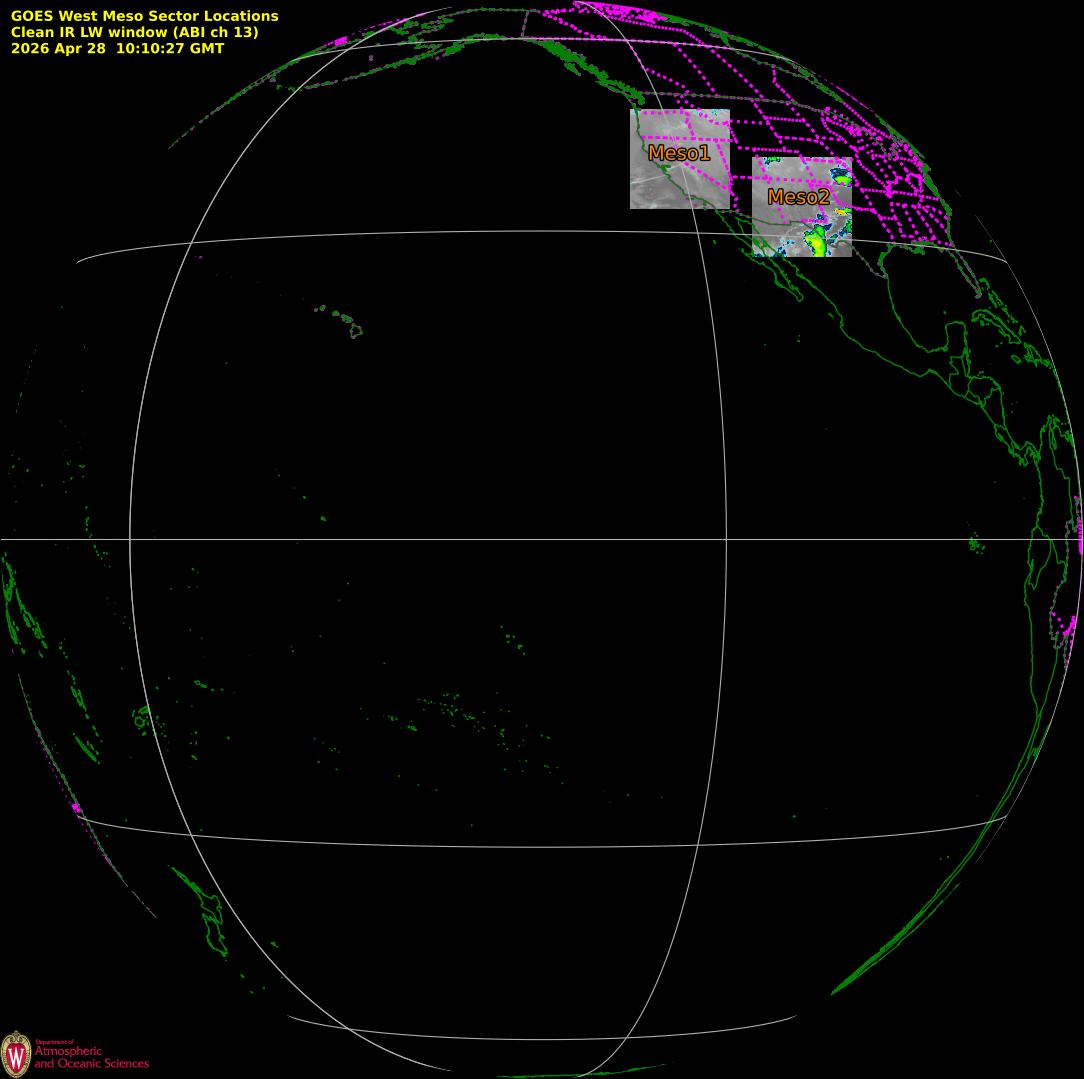
Task: Click the GOES West Meso Sector Locations title
Action: click(144, 16)
